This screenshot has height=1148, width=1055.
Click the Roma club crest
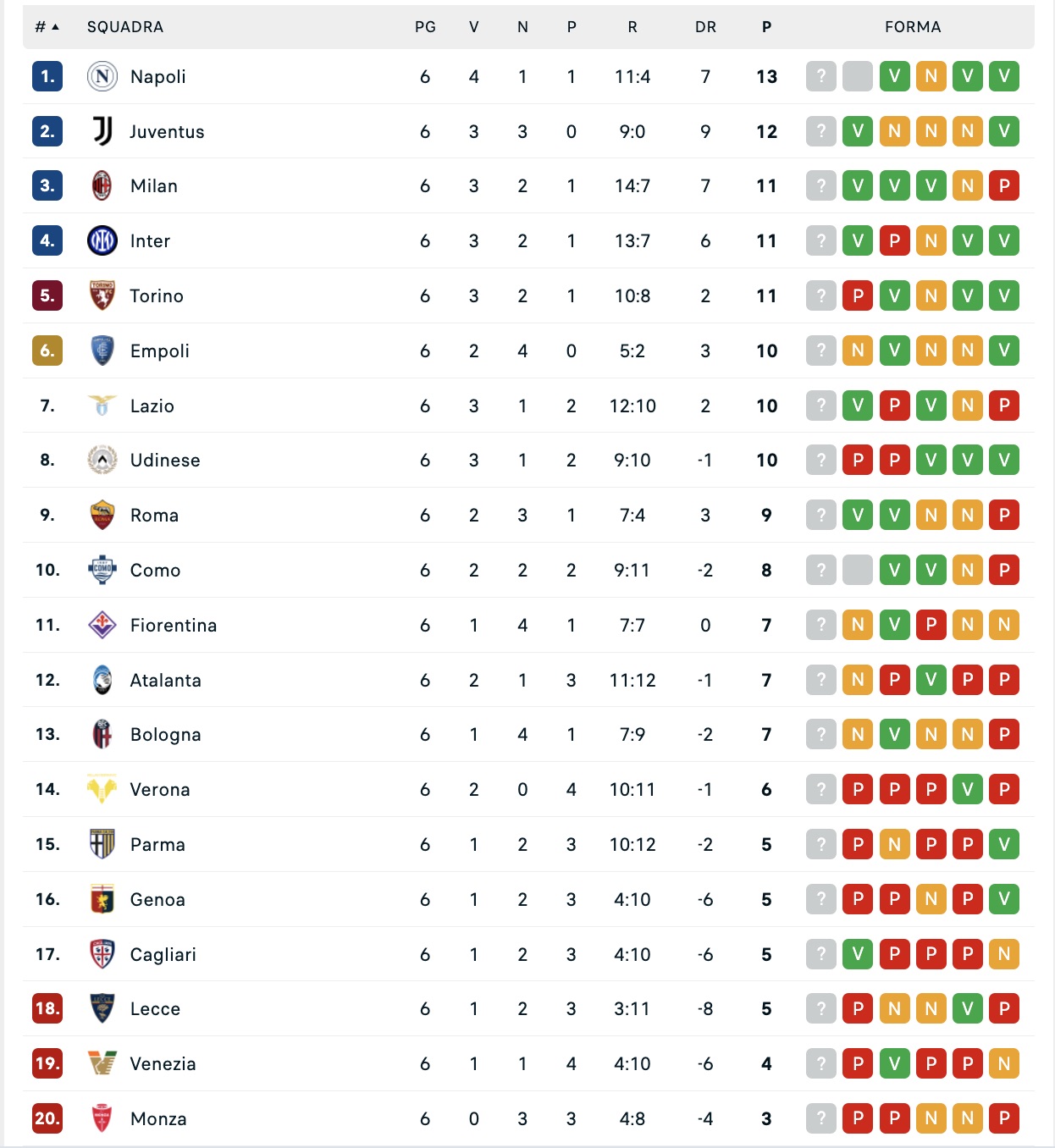(102, 516)
